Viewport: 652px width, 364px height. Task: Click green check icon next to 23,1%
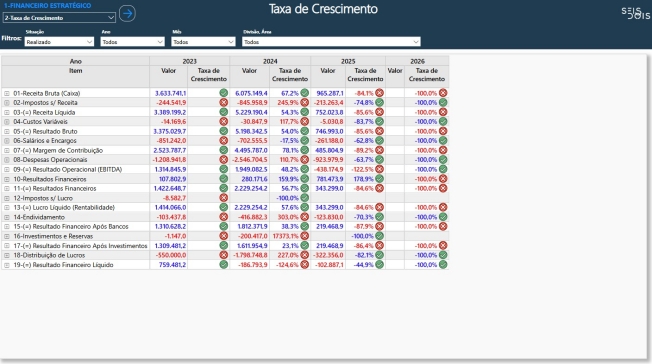[x=305, y=245]
